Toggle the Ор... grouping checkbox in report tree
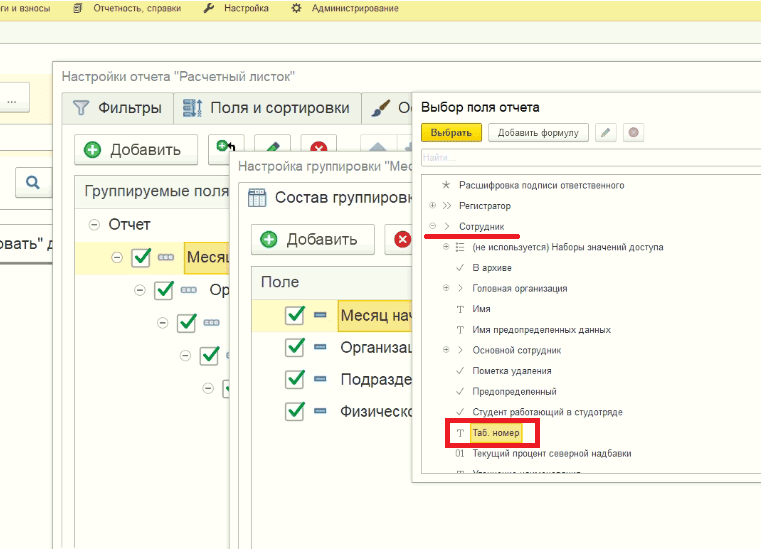This screenshot has width=761, height=549. [x=164, y=290]
